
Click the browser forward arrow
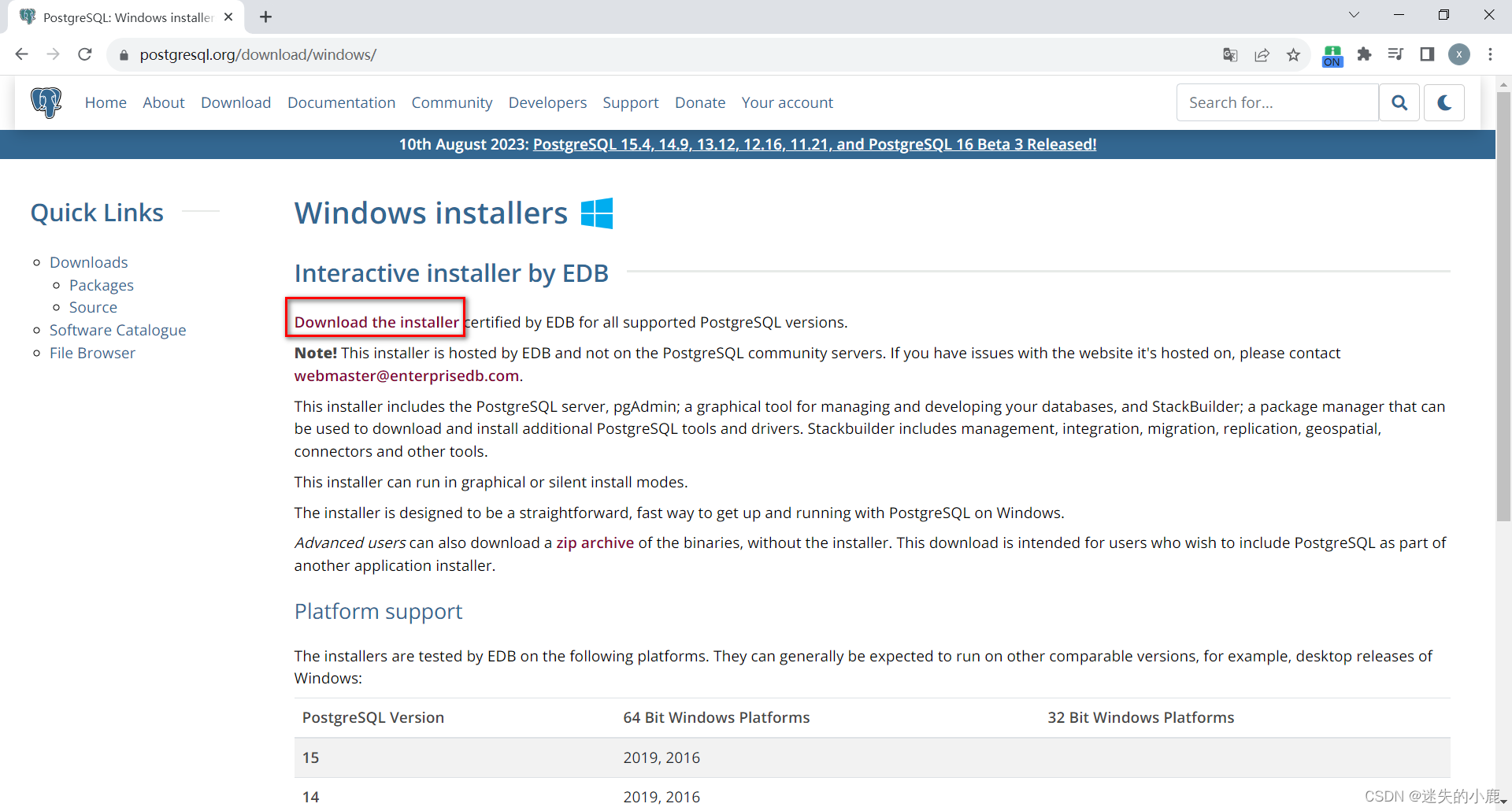coord(53,54)
